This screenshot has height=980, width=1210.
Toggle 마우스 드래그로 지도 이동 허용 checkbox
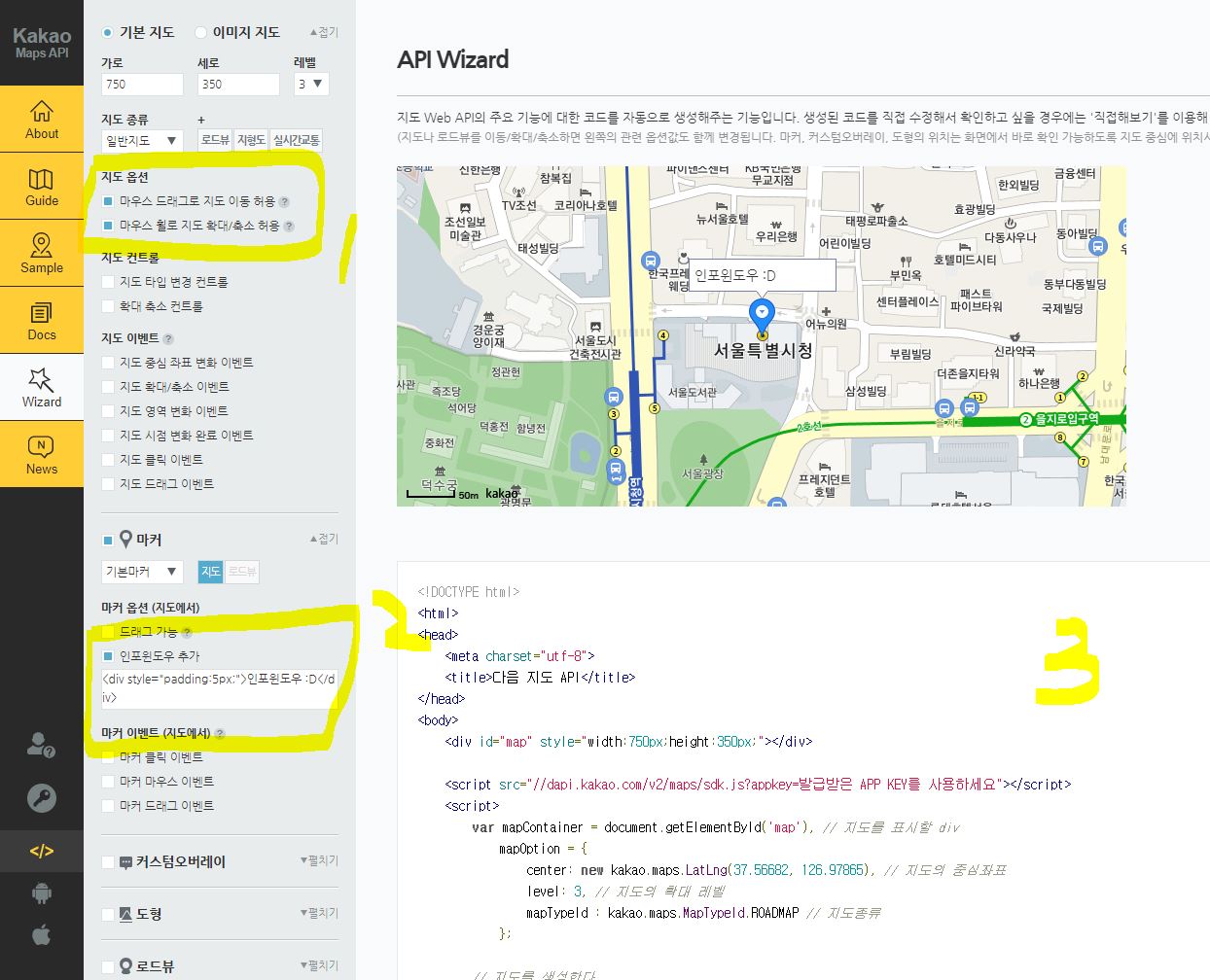tap(108, 201)
